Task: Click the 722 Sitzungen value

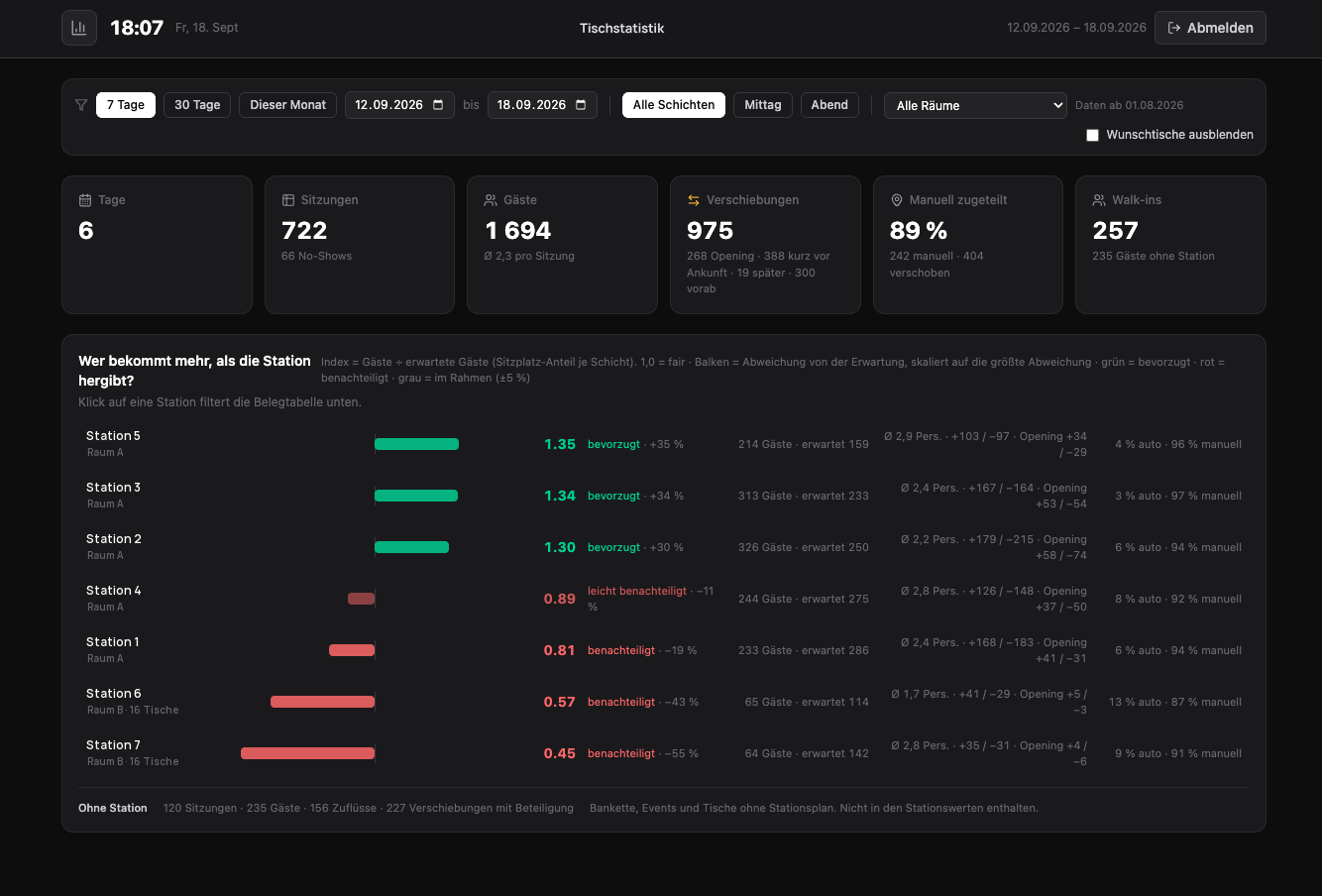Action: 304,231
